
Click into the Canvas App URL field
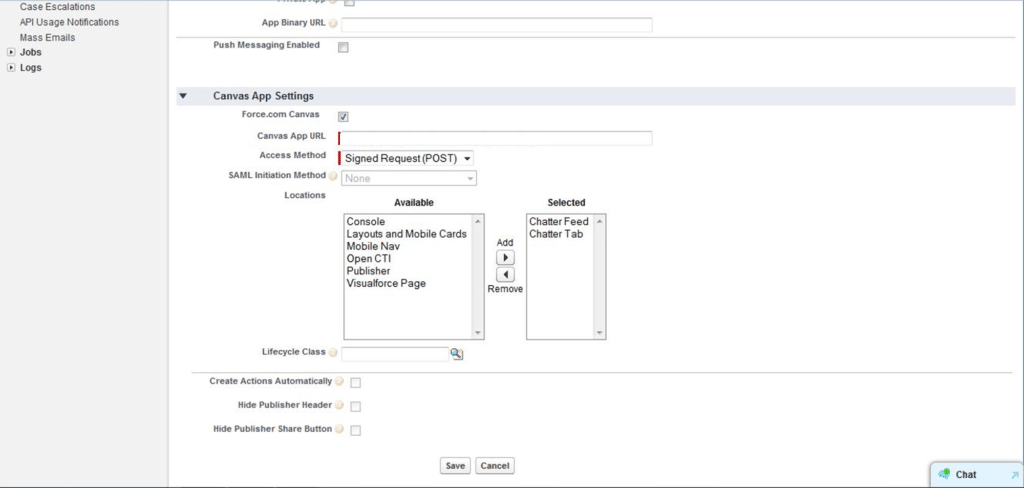click(x=496, y=138)
